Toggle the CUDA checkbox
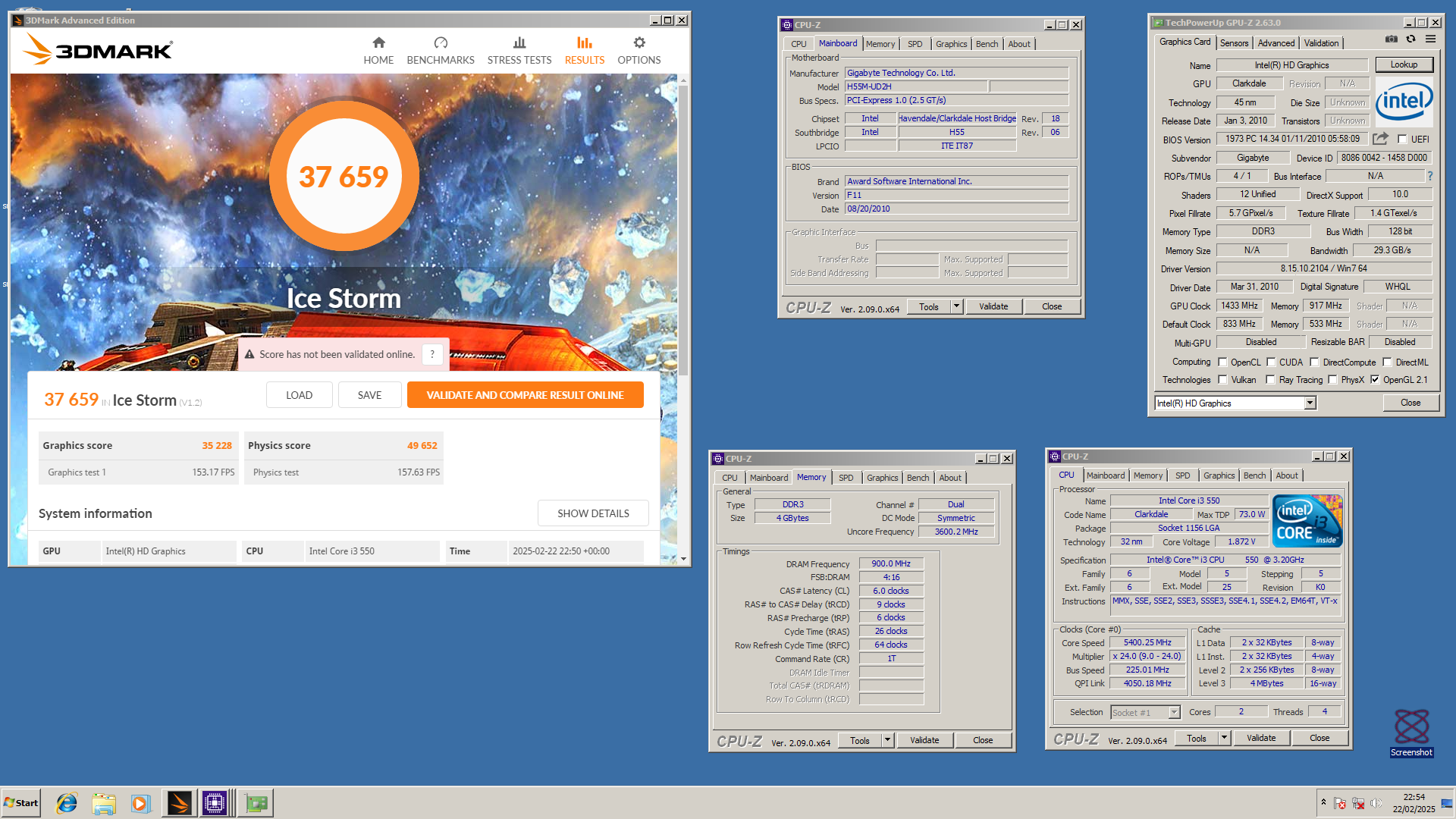This screenshot has height=819, width=1456. click(1271, 362)
